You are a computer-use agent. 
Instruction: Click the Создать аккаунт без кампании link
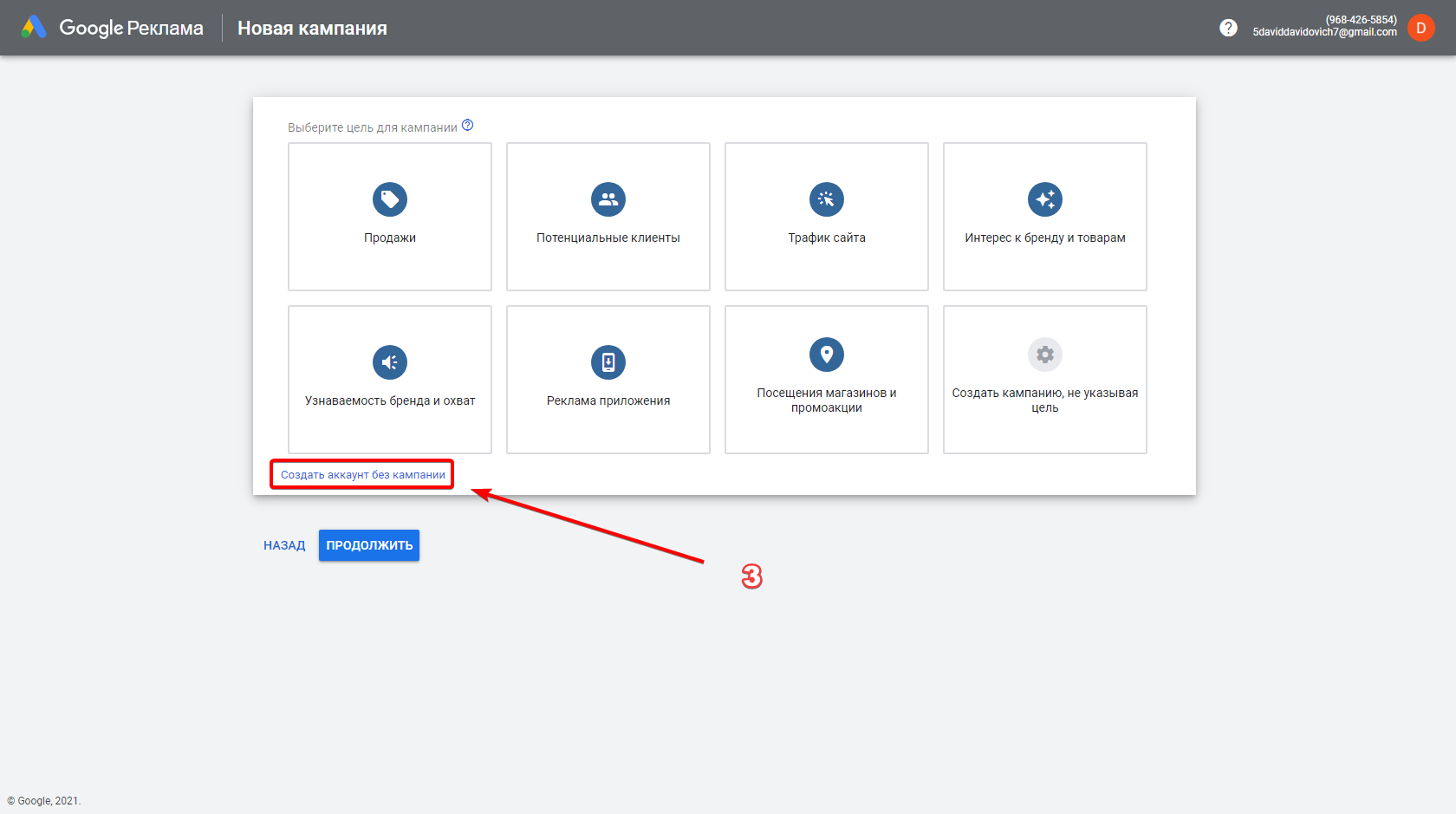click(x=363, y=475)
